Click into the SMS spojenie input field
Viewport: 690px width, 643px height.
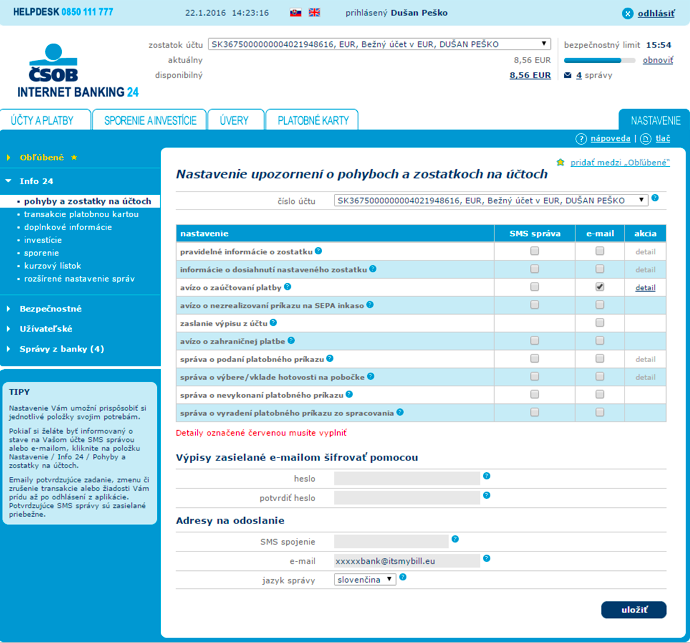392,541
